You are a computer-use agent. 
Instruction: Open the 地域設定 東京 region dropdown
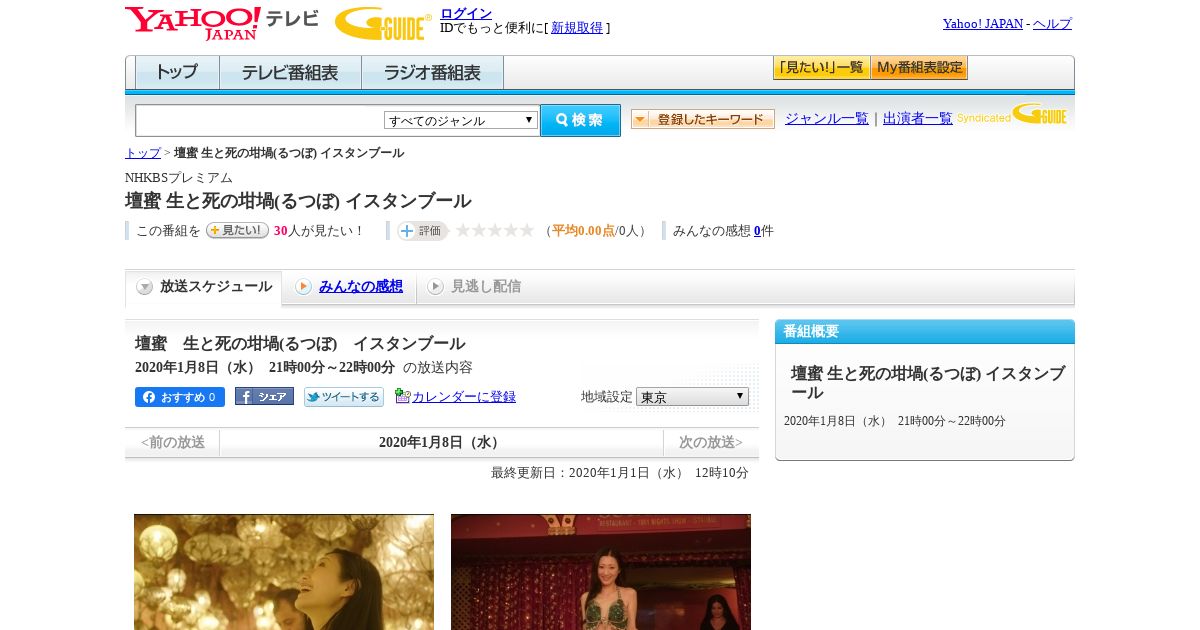(692, 396)
